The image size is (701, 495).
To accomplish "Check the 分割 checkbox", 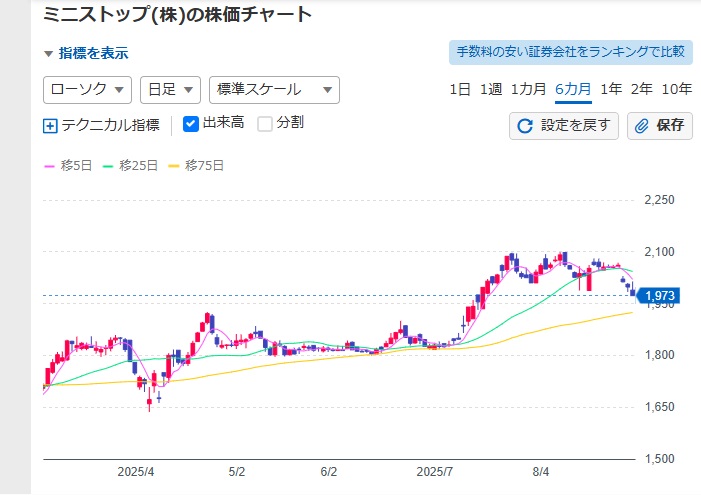I will click(x=265, y=124).
